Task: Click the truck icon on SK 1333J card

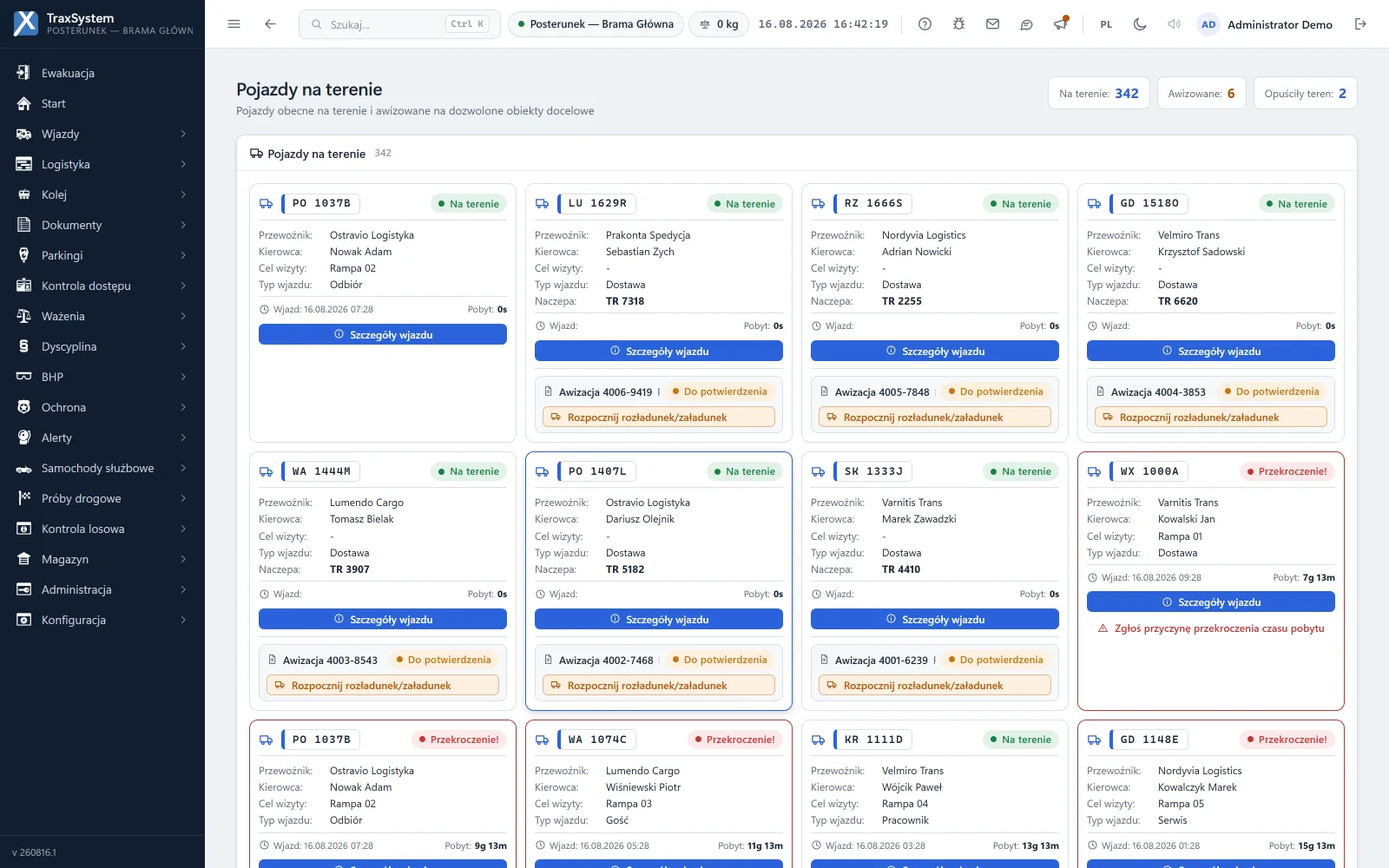Action: coord(818,471)
